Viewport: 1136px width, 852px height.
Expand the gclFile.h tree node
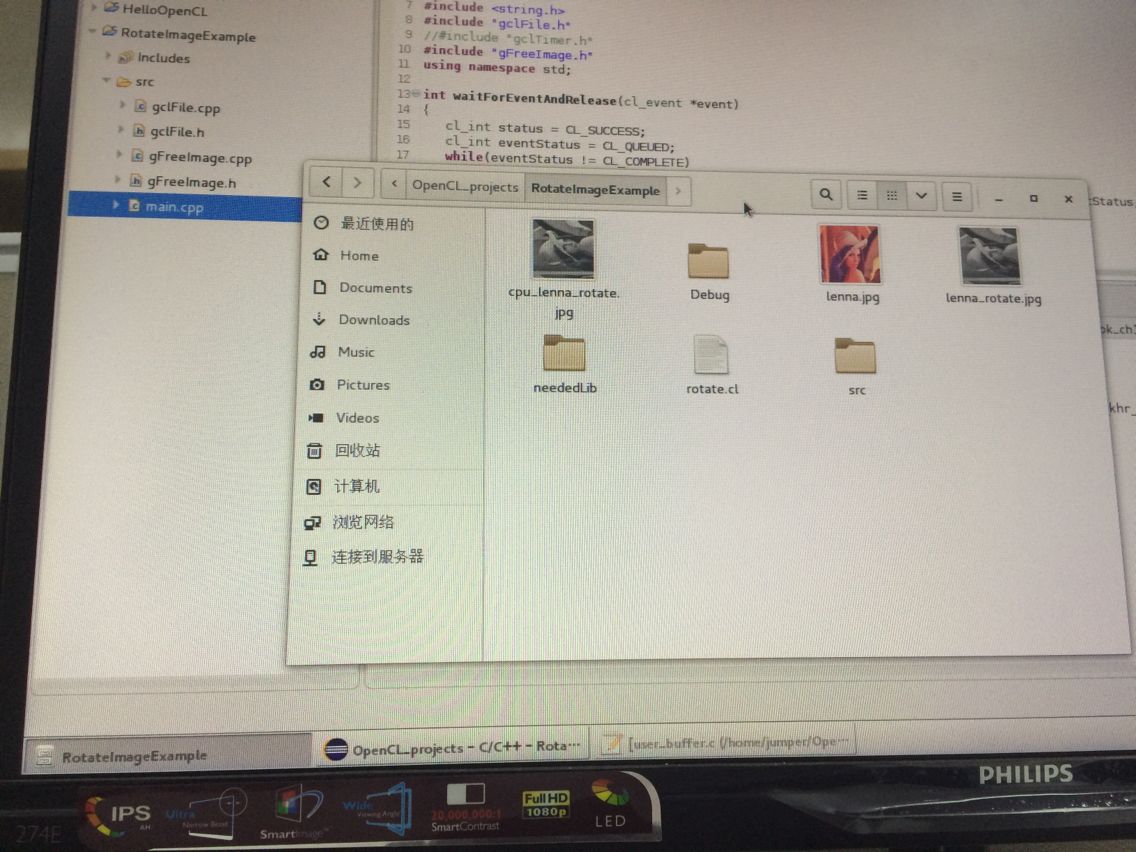pyautogui.click(x=120, y=130)
